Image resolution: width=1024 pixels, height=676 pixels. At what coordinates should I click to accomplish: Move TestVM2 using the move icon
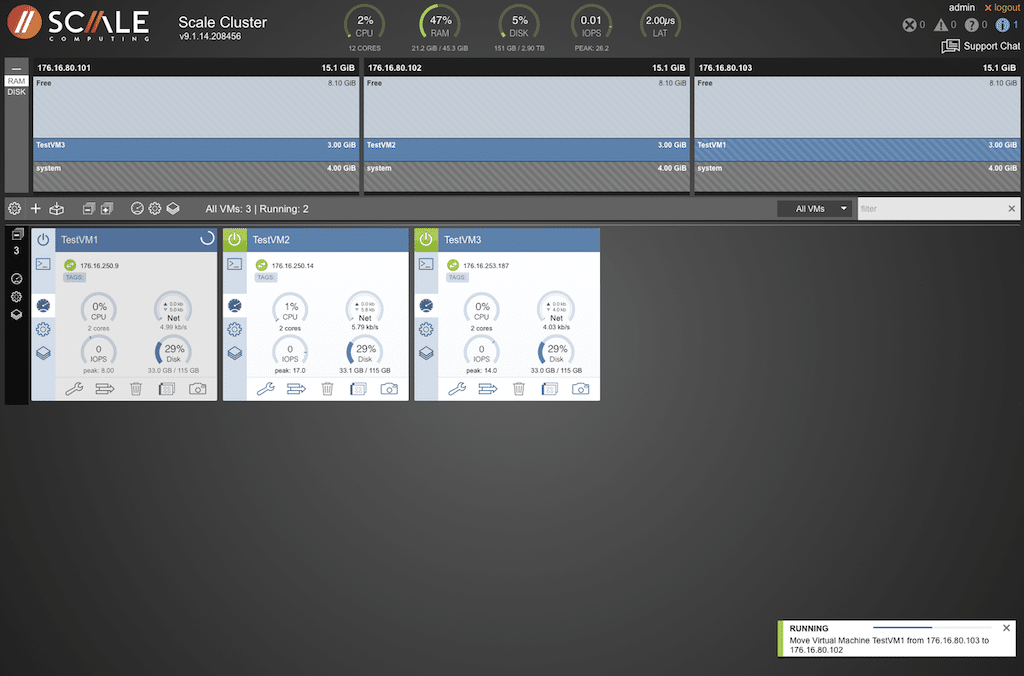click(x=296, y=389)
